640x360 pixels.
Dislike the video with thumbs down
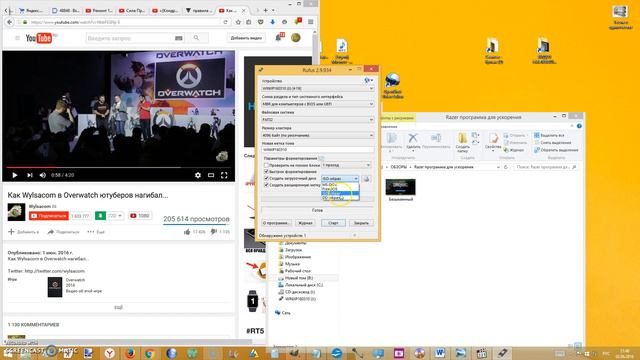[x=213, y=232]
